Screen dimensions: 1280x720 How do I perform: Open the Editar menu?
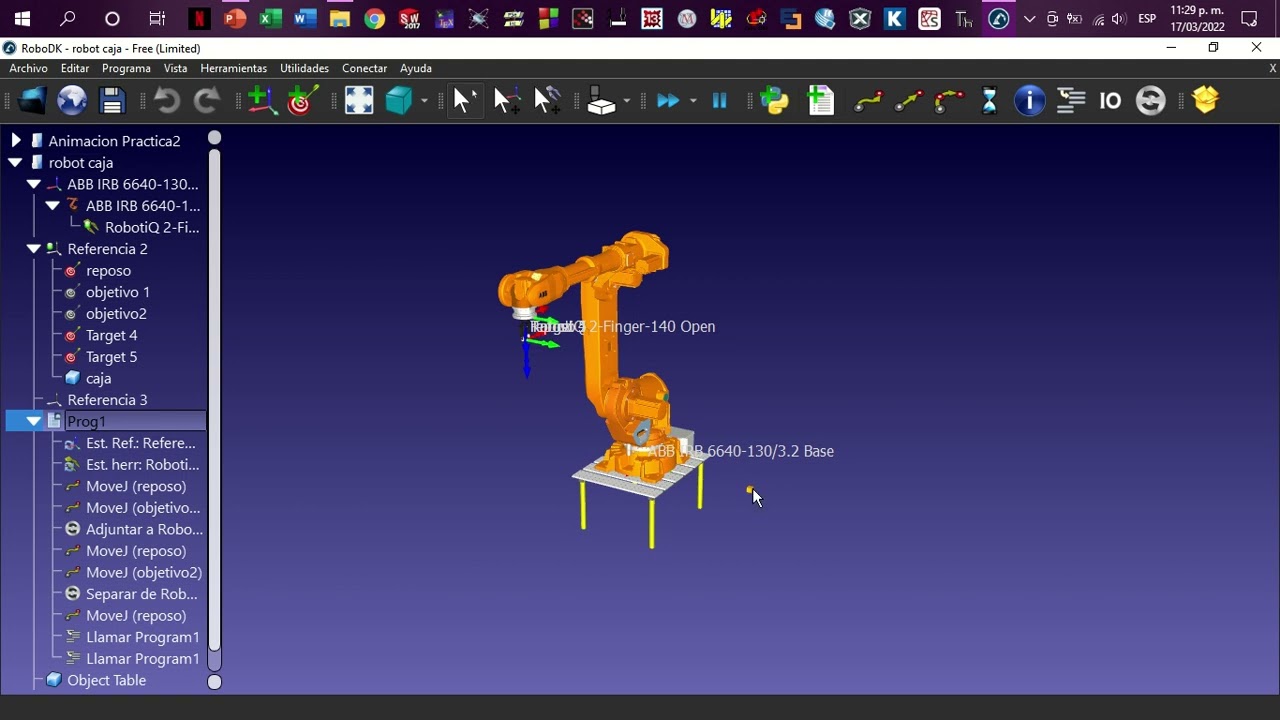75,68
